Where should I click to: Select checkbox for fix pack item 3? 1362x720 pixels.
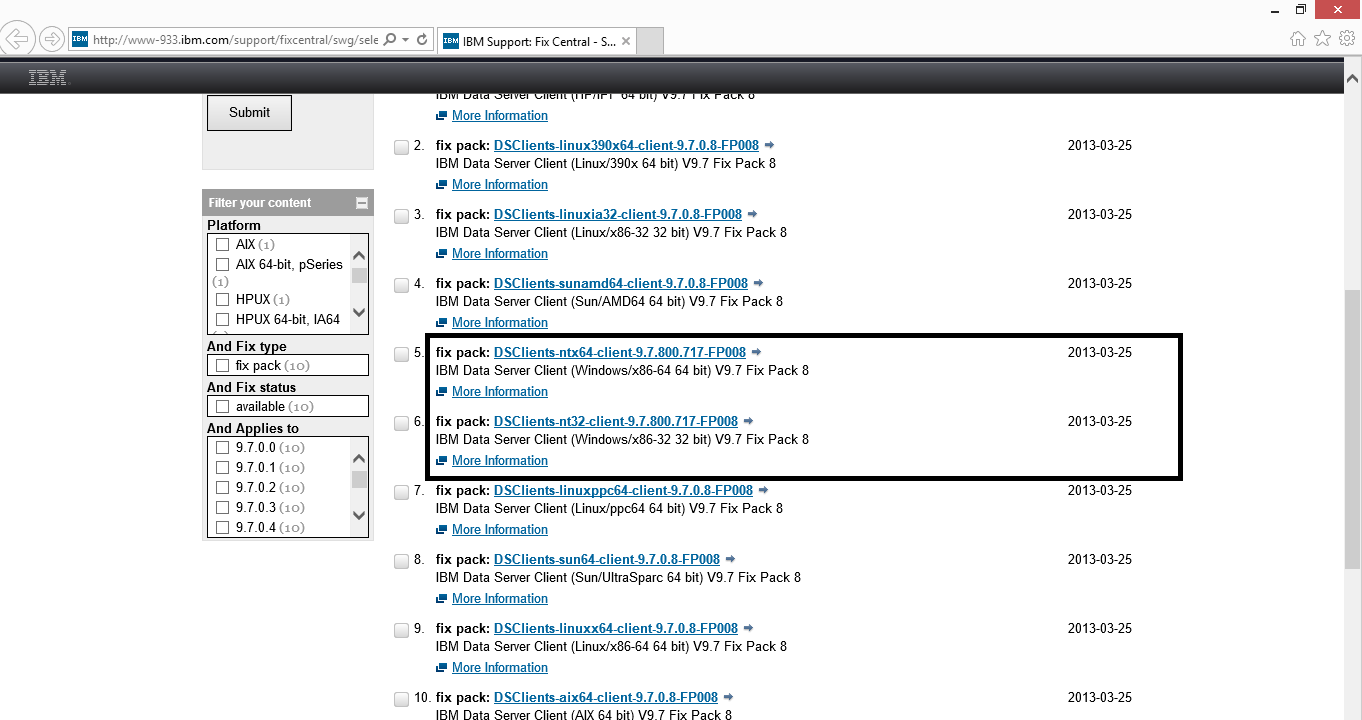[401, 216]
